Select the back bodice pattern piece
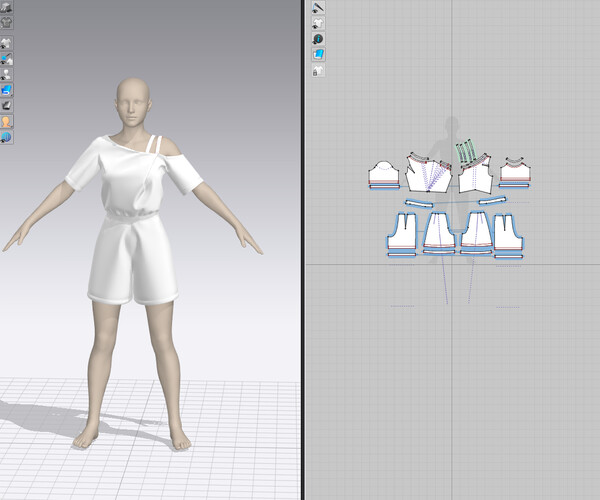The height and width of the screenshot is (500, 600). 476,177
